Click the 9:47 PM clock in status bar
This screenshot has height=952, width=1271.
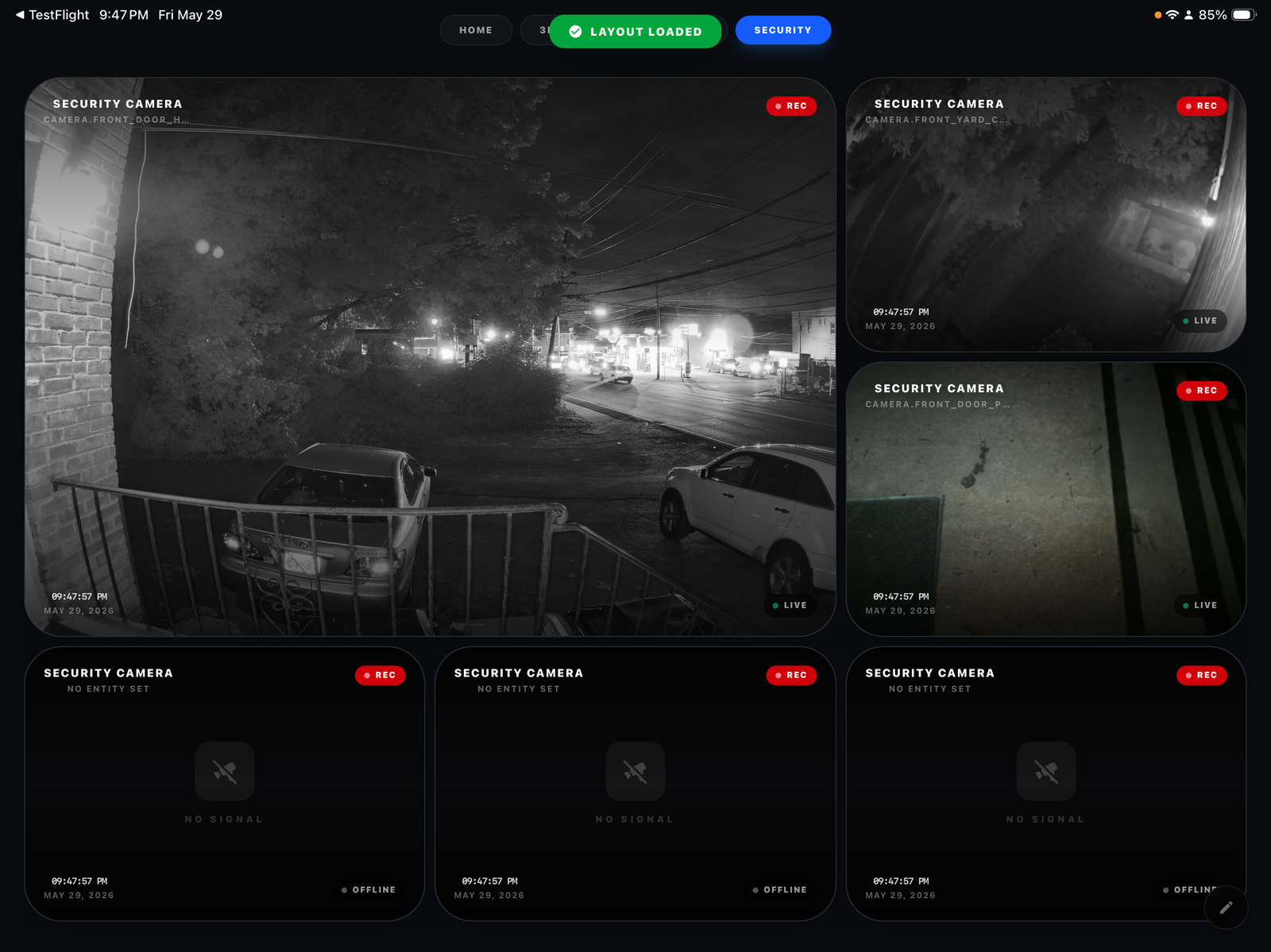click(124, 15)
